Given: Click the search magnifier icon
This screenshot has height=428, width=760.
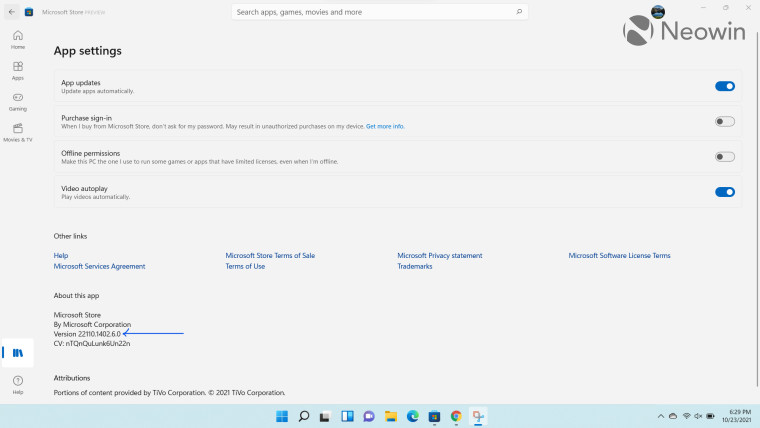Looking at the screenshot, I should click(519, 12).
